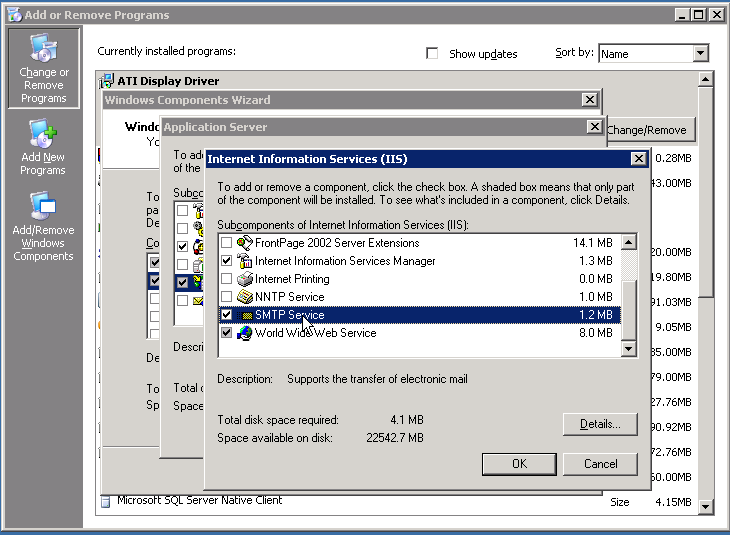Select the ATI Display Driver entry
This screenshot has height=535, width=730.
(x=168, y=81)
